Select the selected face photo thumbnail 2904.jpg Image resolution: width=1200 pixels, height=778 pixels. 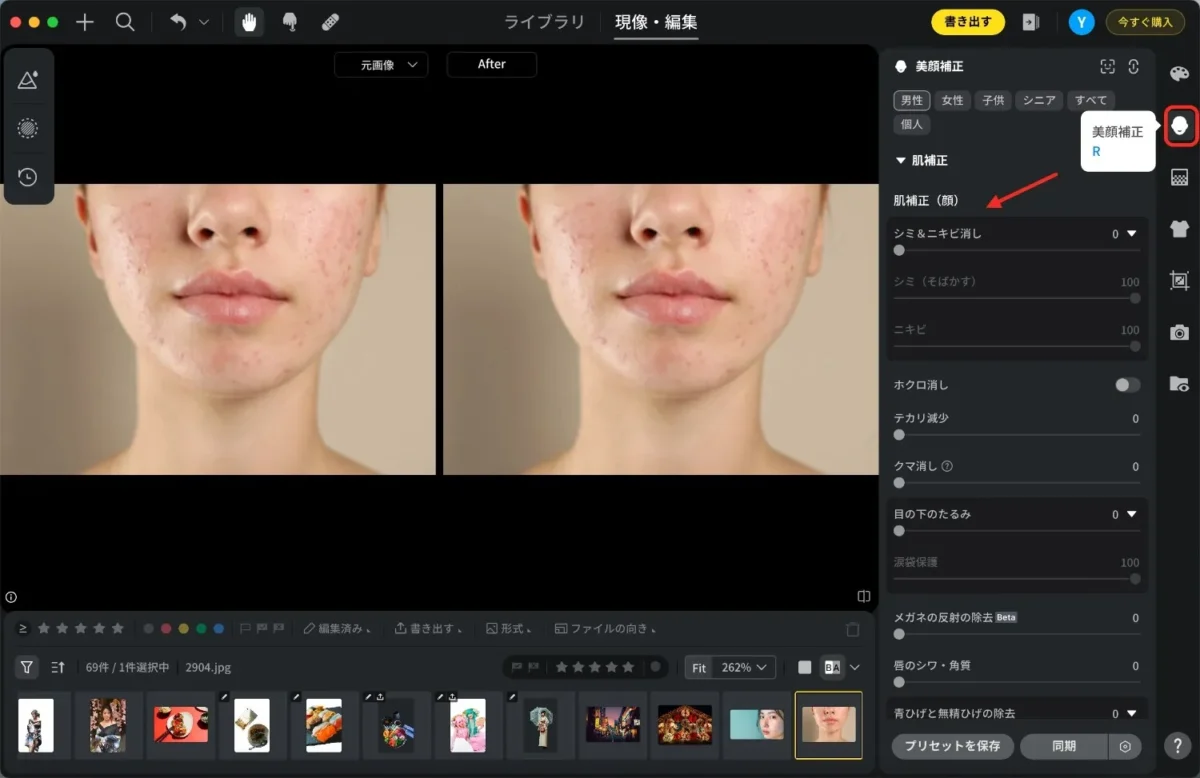[829, 725]
